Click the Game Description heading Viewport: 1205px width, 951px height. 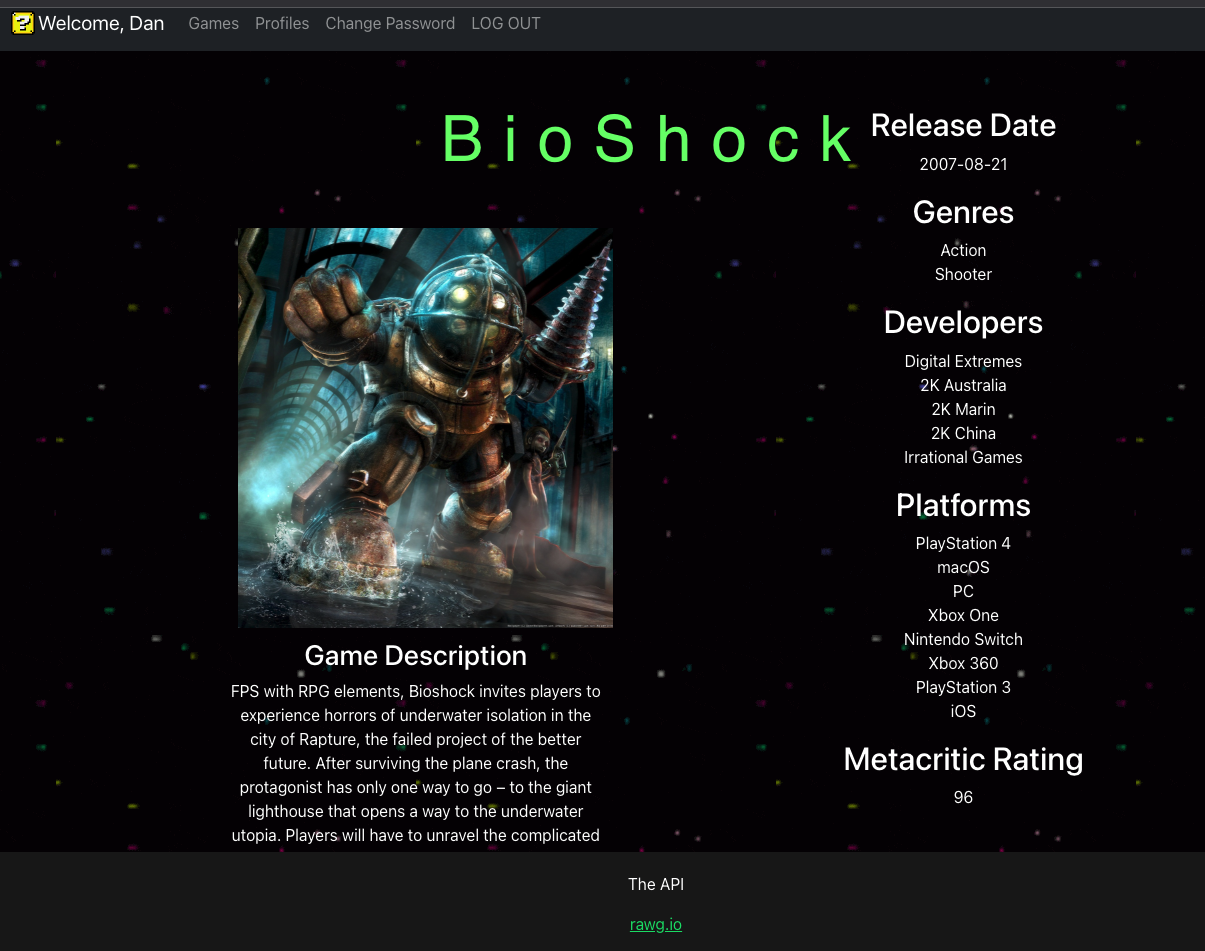pos(415,655)
